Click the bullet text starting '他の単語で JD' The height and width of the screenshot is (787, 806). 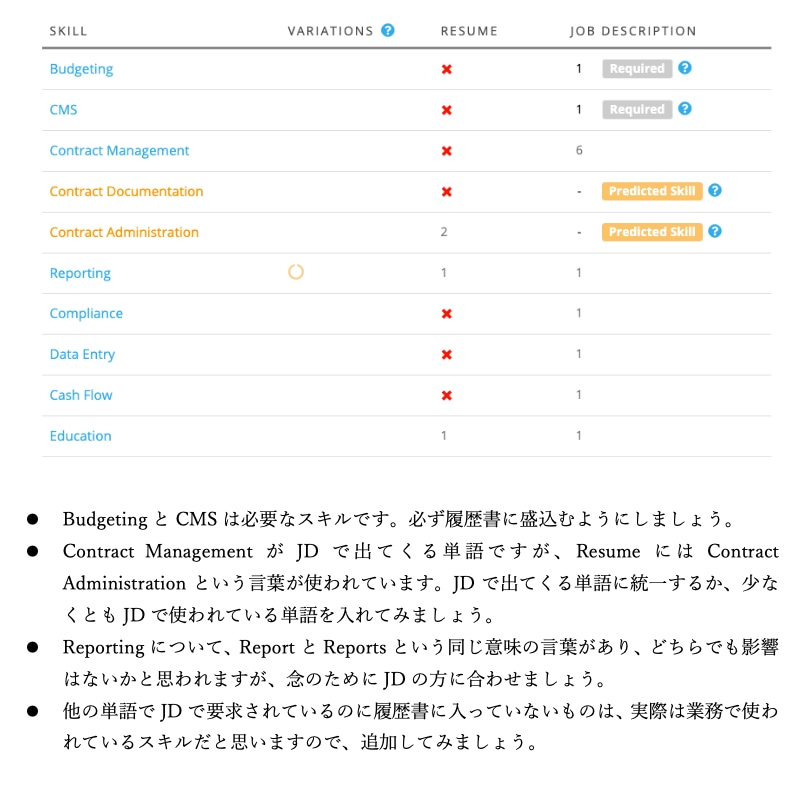420,726
